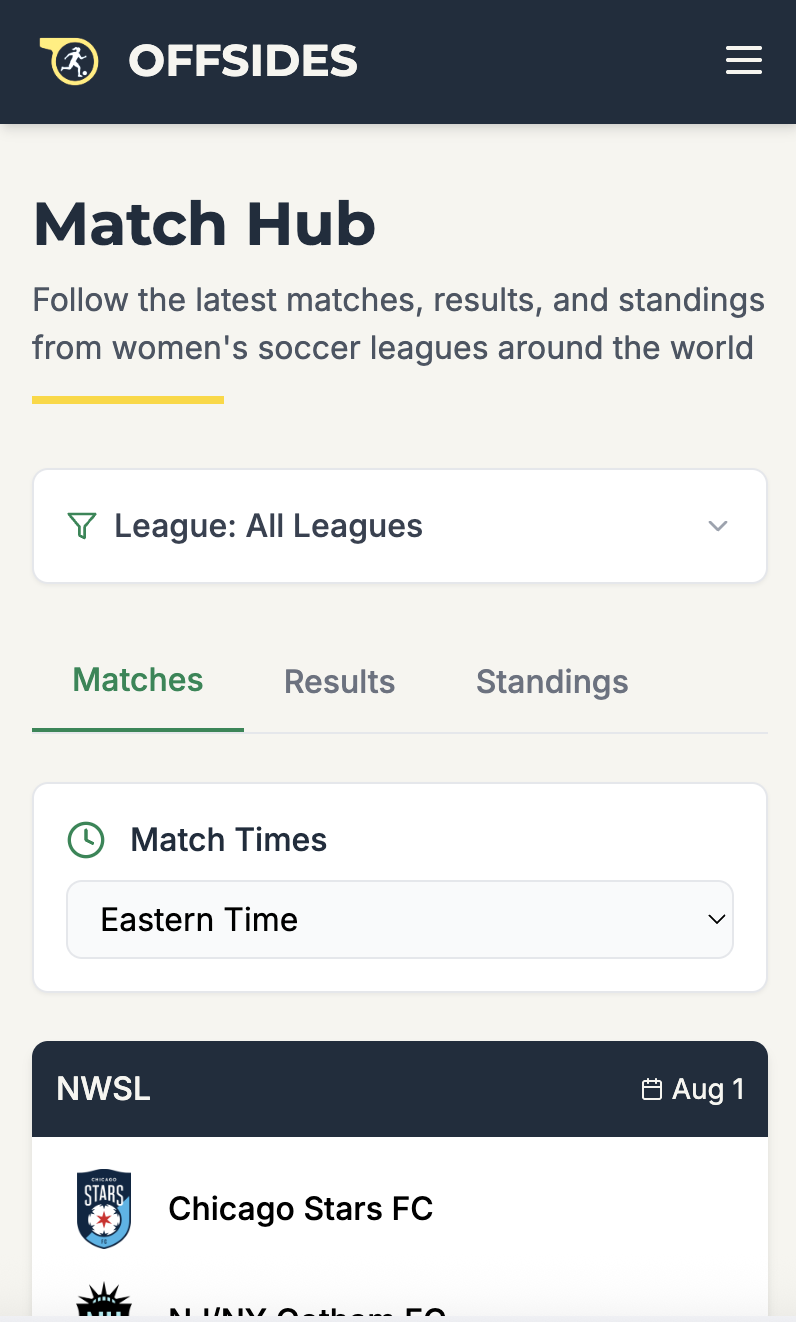Click the chevron in the league filter

[x=717, y=526]
